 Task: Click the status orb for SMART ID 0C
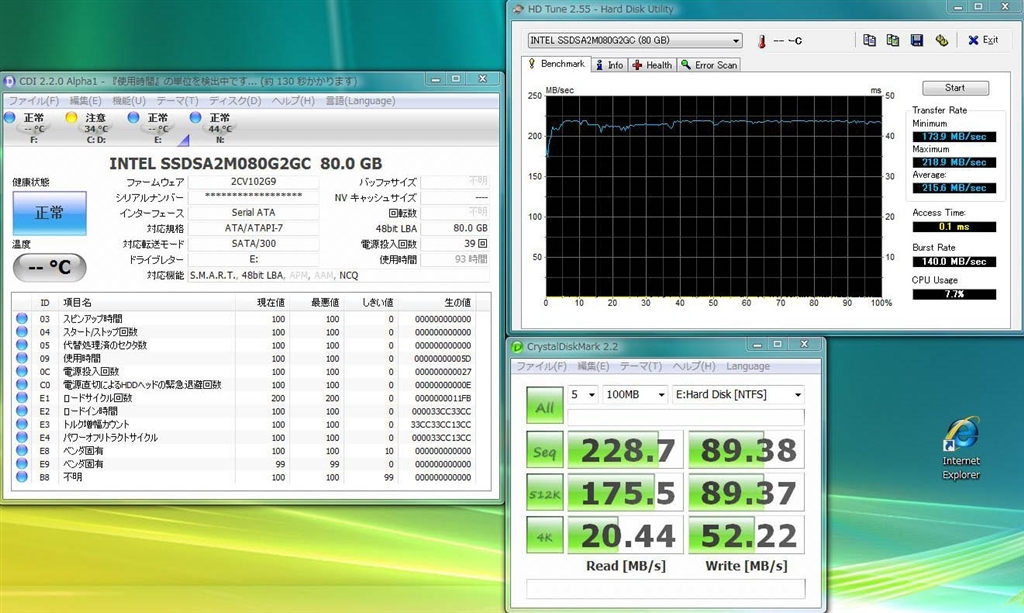pyautogui.click(x=22, y=371)
